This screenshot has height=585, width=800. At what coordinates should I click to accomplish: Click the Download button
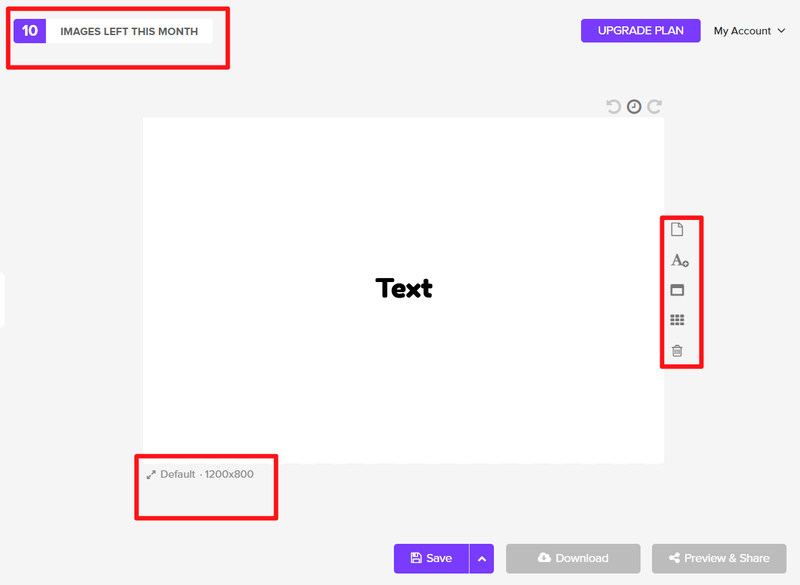pos(572,558)
